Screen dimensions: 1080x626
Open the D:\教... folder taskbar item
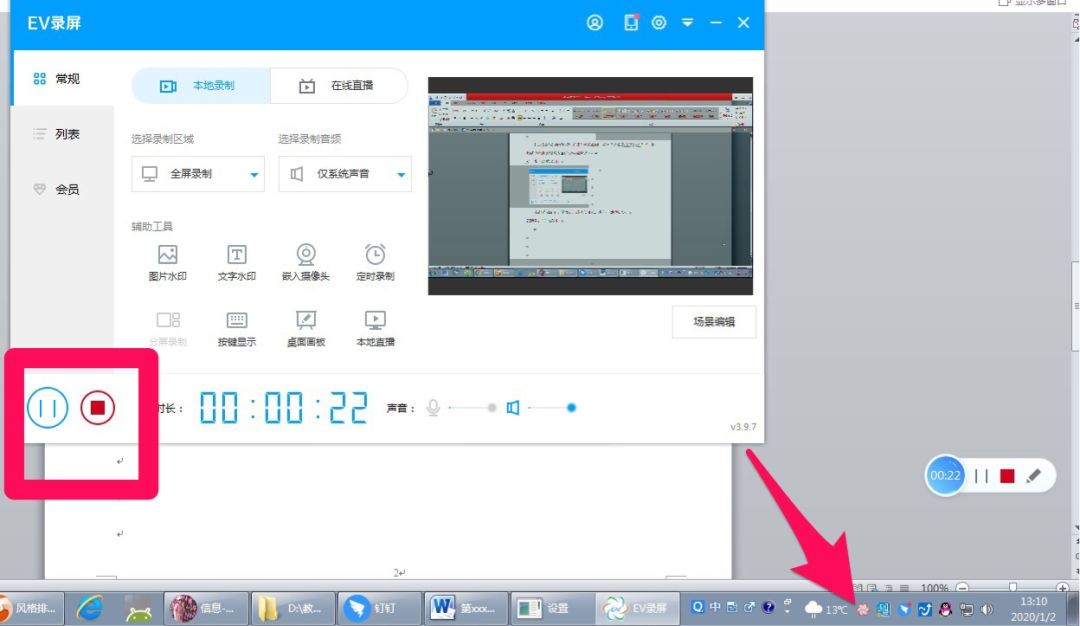293,608
